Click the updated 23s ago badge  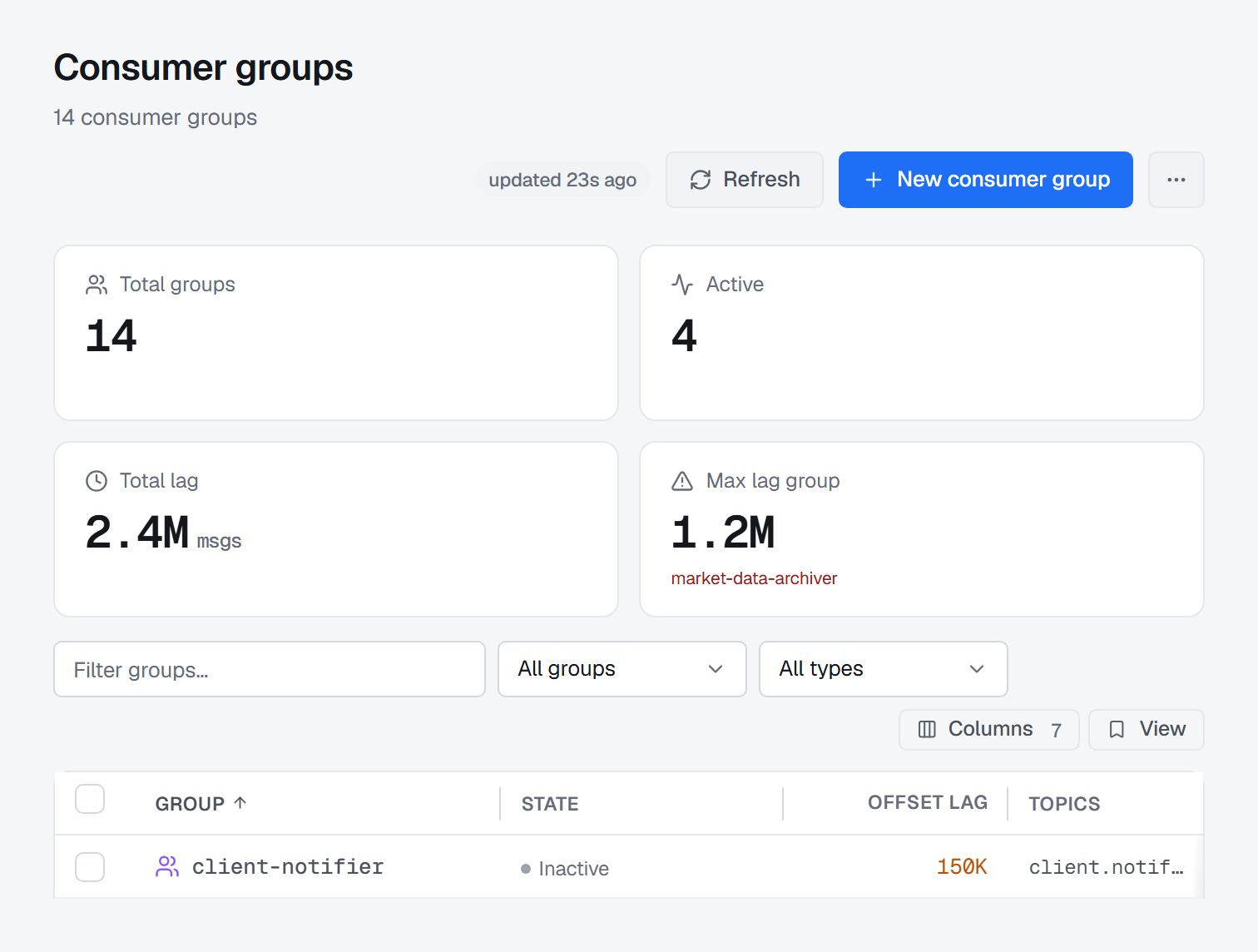tap(562, 180)
